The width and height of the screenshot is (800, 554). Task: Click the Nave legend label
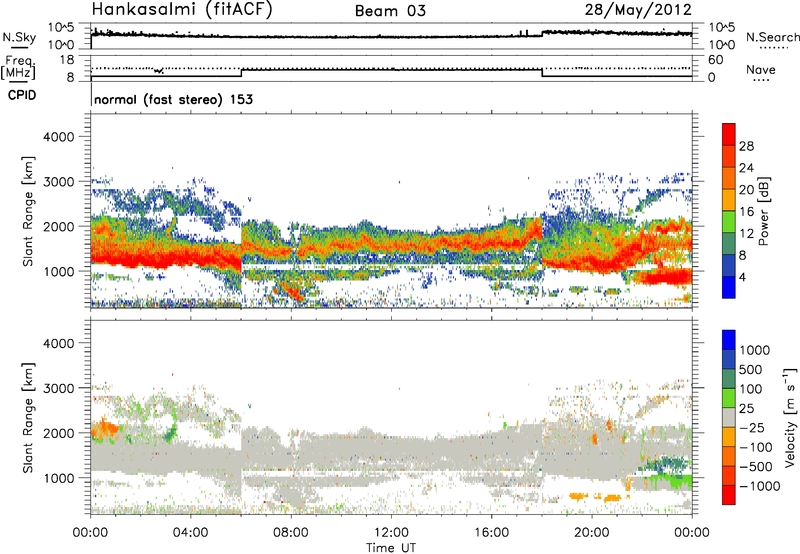761,70
